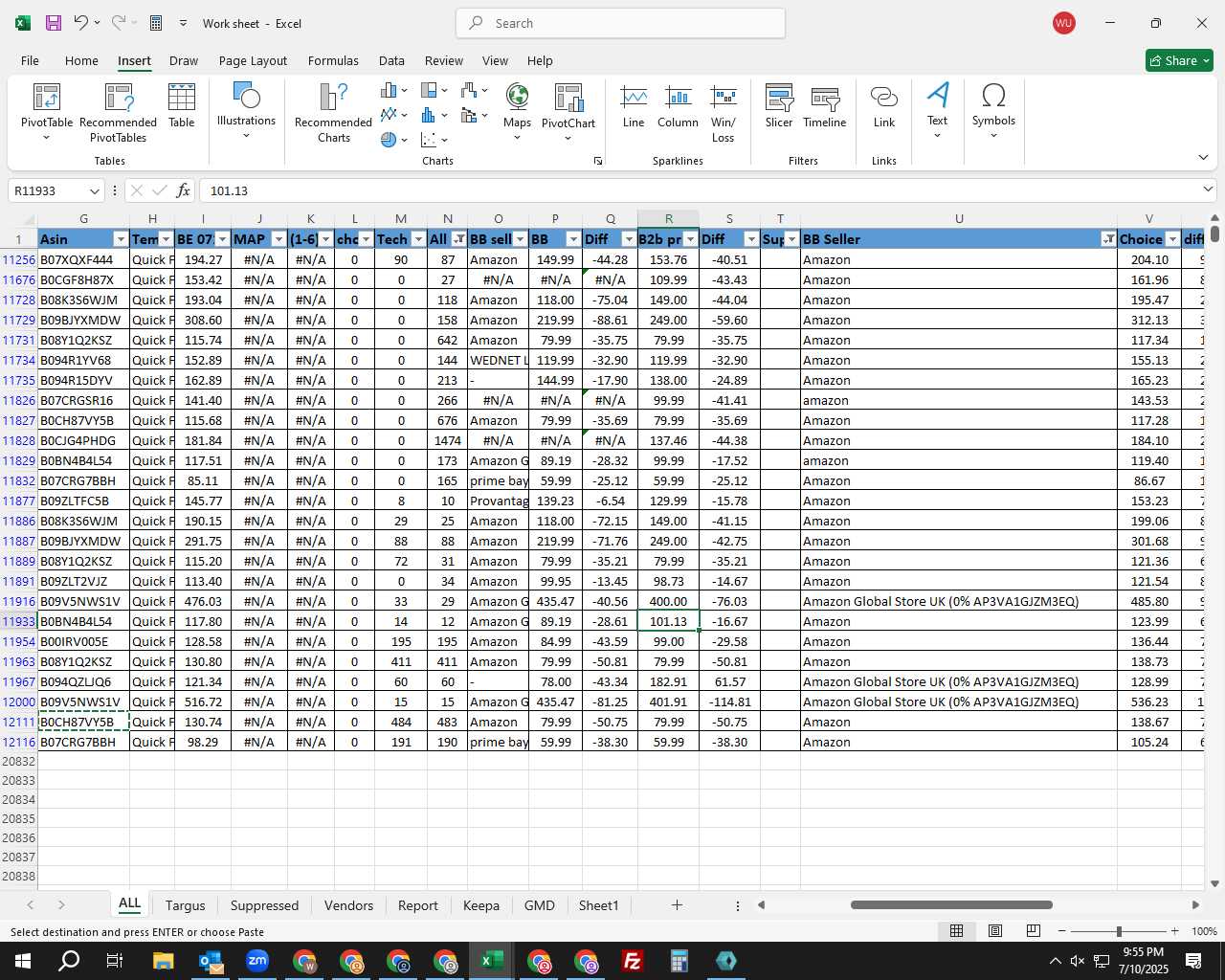Switch to Page Layout view
Screen dimensions: 1225x980
pyautogui.click(x=995, y=931)
